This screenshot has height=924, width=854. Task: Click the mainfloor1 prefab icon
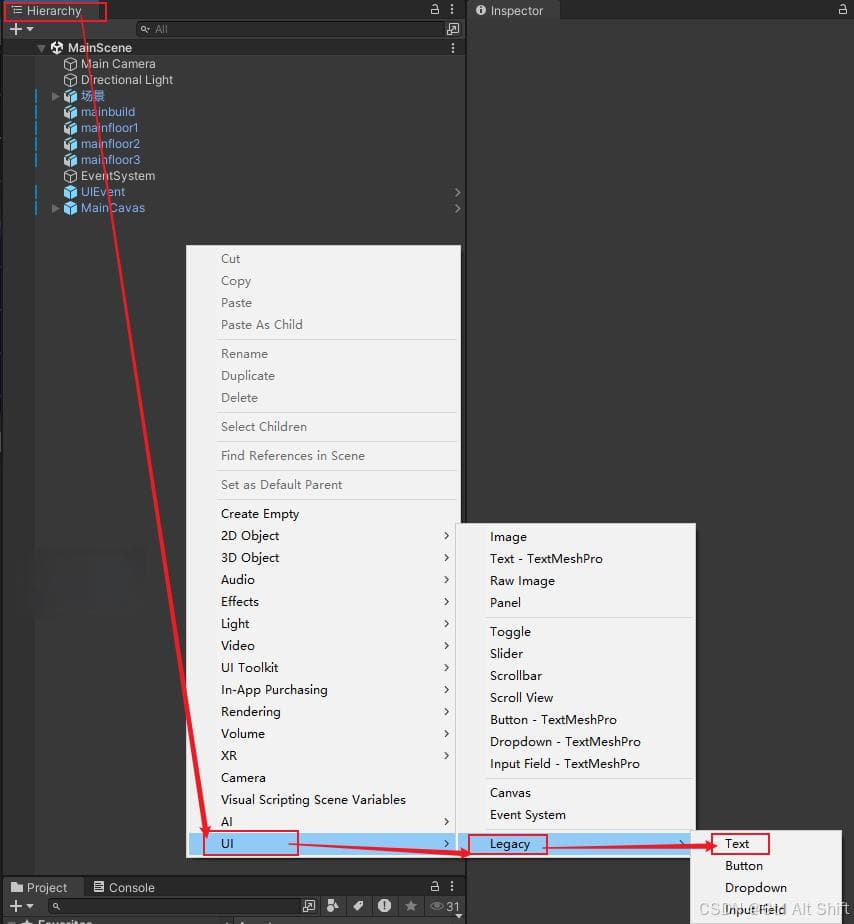click(x=70, y=127)
